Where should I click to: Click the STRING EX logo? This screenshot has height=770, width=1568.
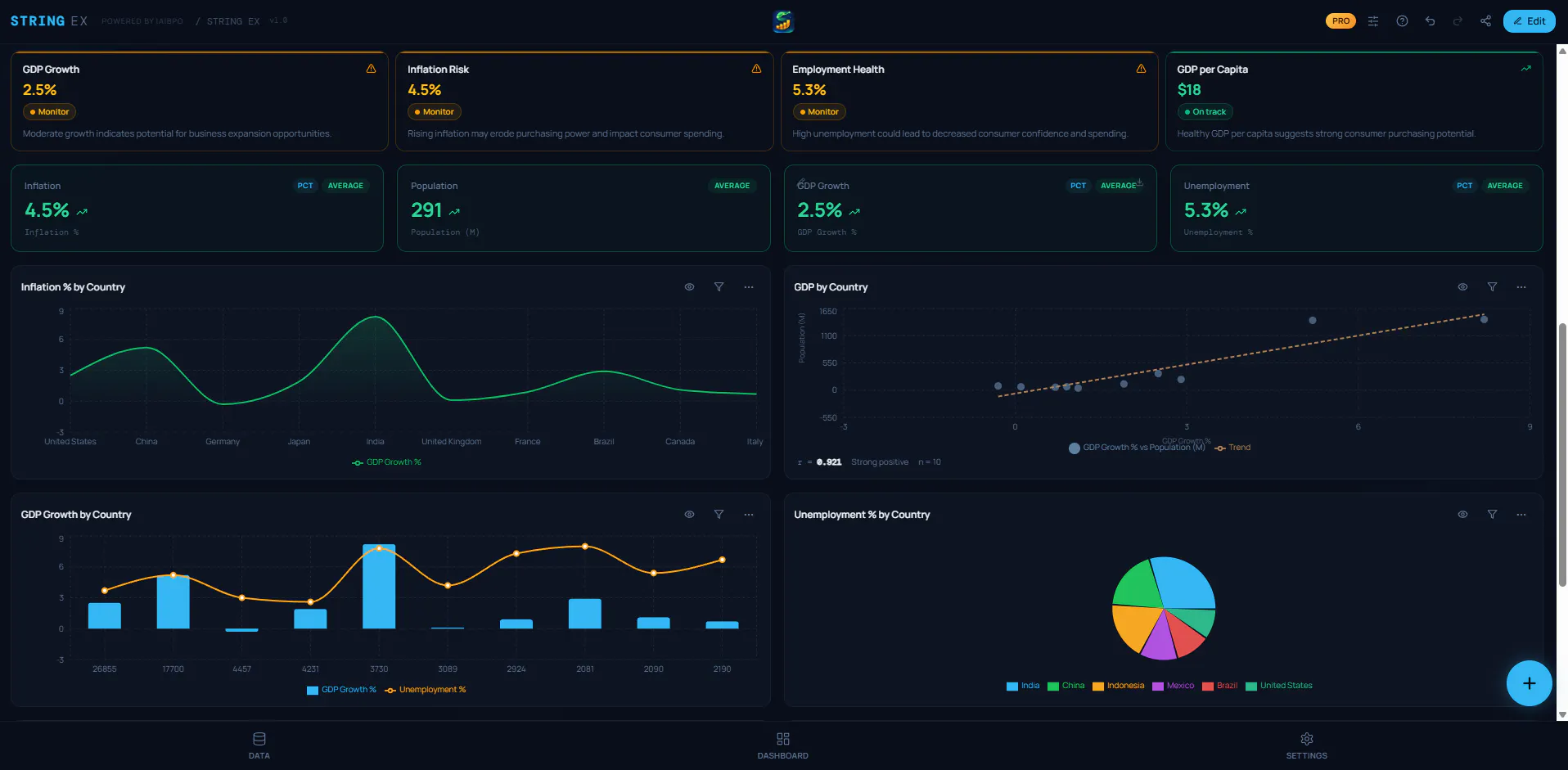point(48,21)
